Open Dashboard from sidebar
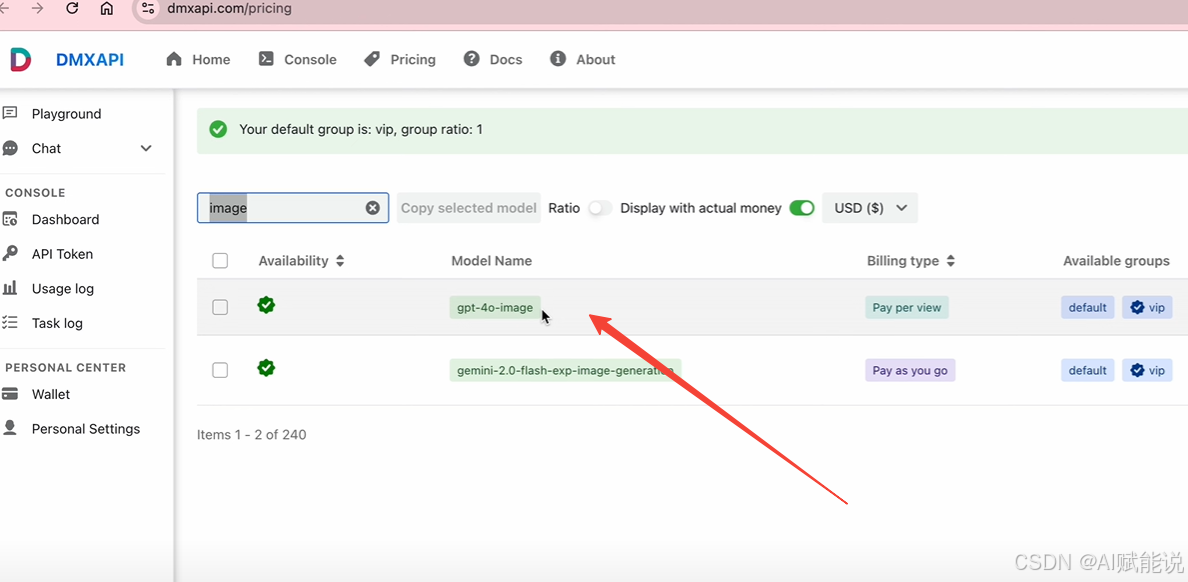The height and width of the screenshot is (582, 1188). (x=65, y=220)
